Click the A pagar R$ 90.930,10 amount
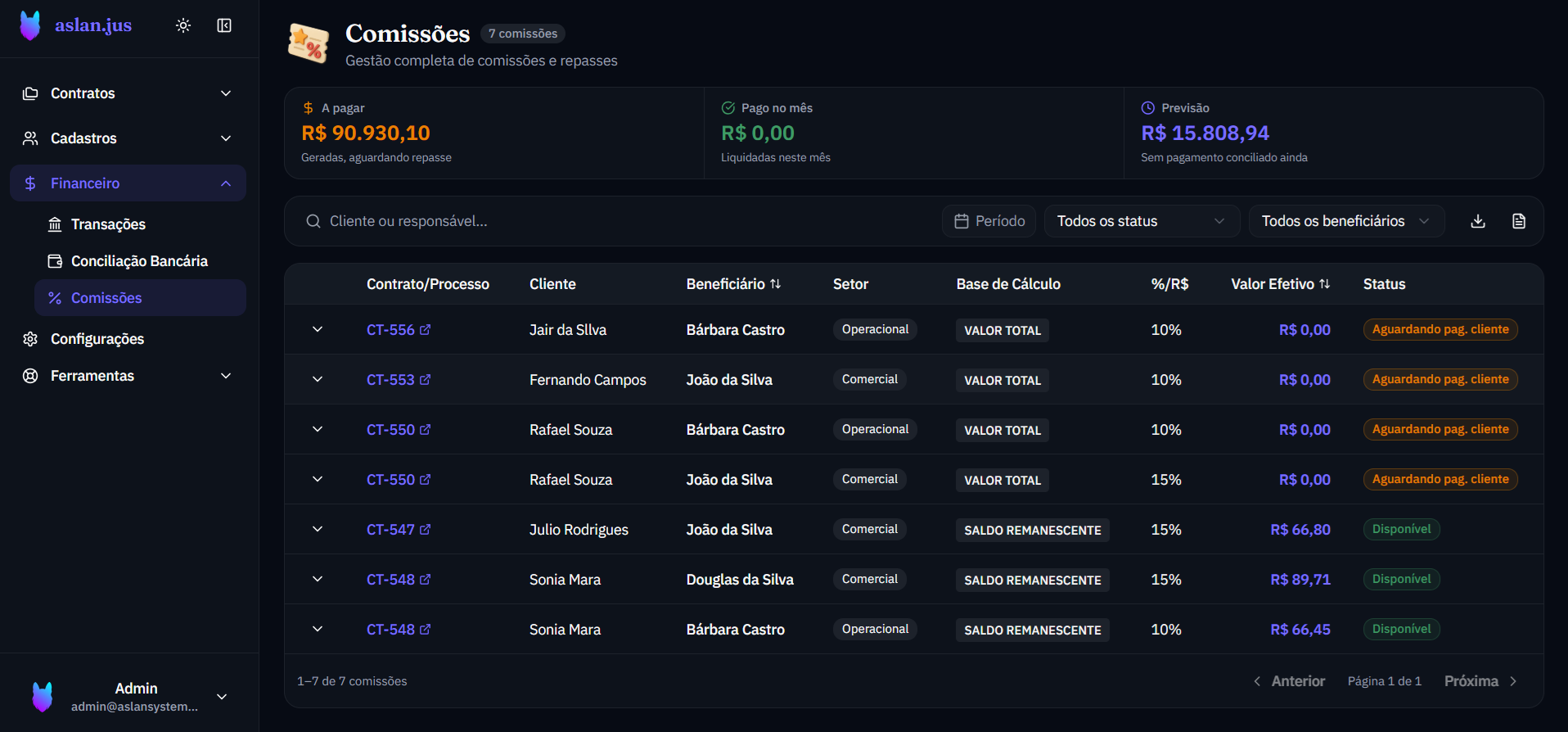 pos(366,133)
